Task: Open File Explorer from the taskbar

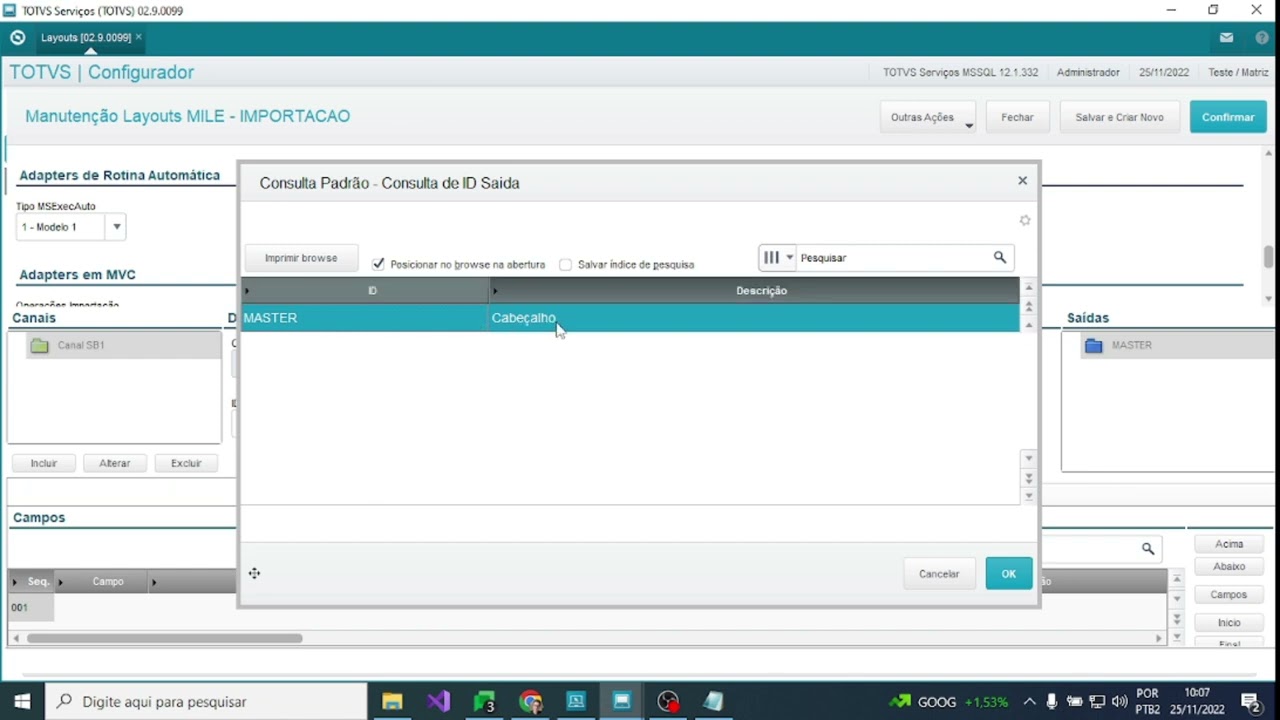Action: (392, 701)
